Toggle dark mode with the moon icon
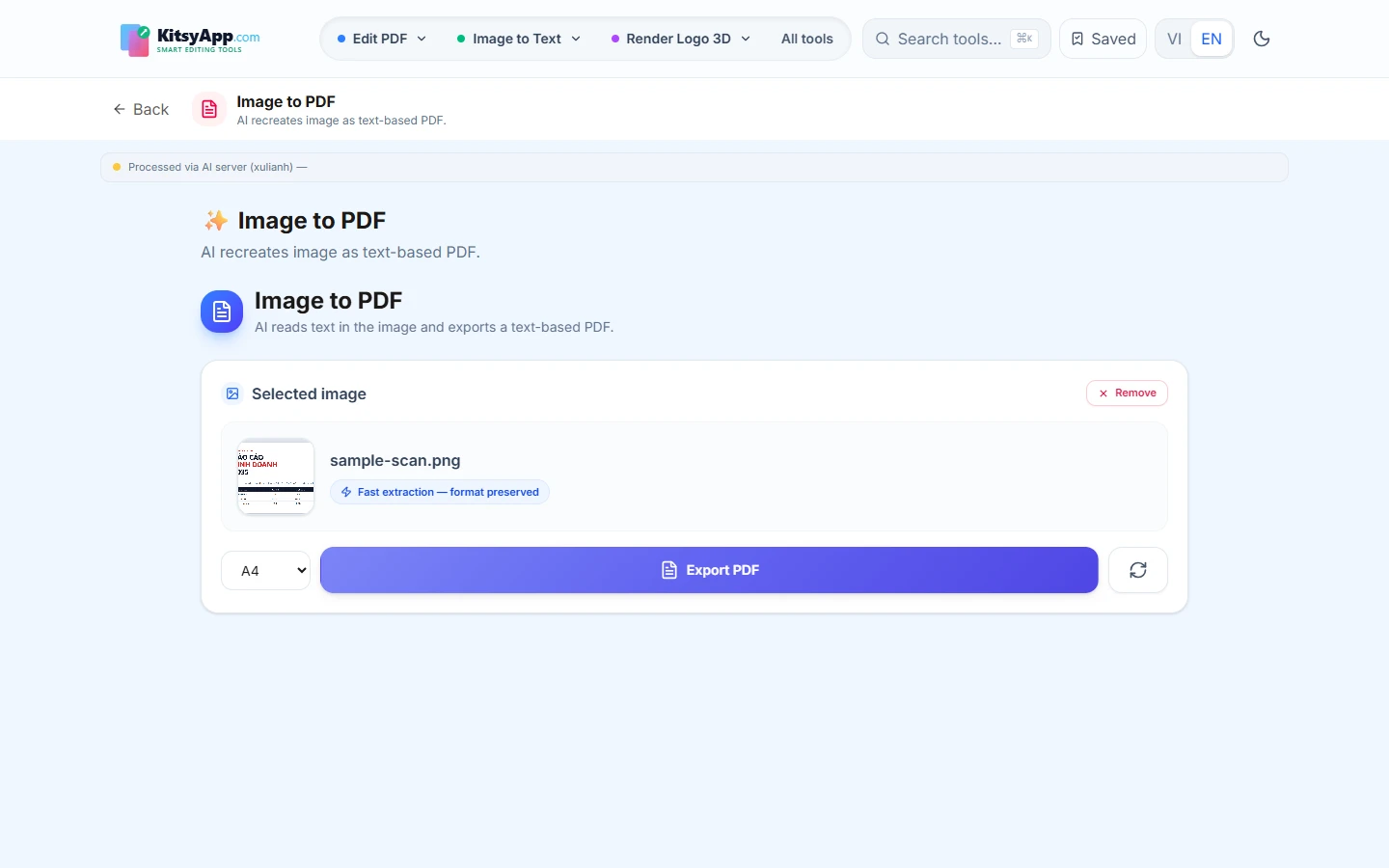The height and width of the screenshot is (868, 1389). [x=1262, y=39]
